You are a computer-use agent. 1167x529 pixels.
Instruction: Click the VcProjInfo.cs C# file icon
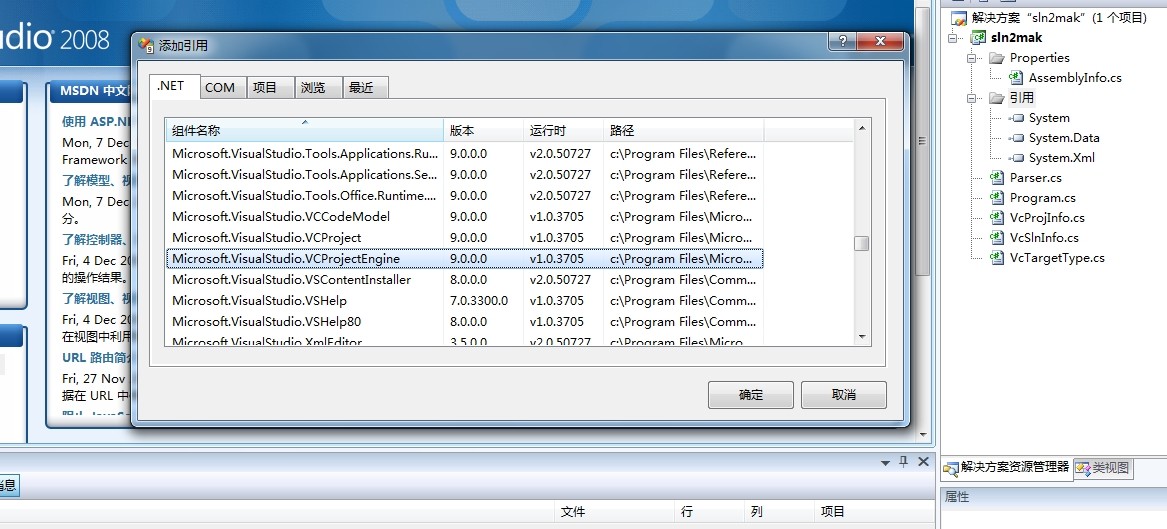[x=997, y=218]
